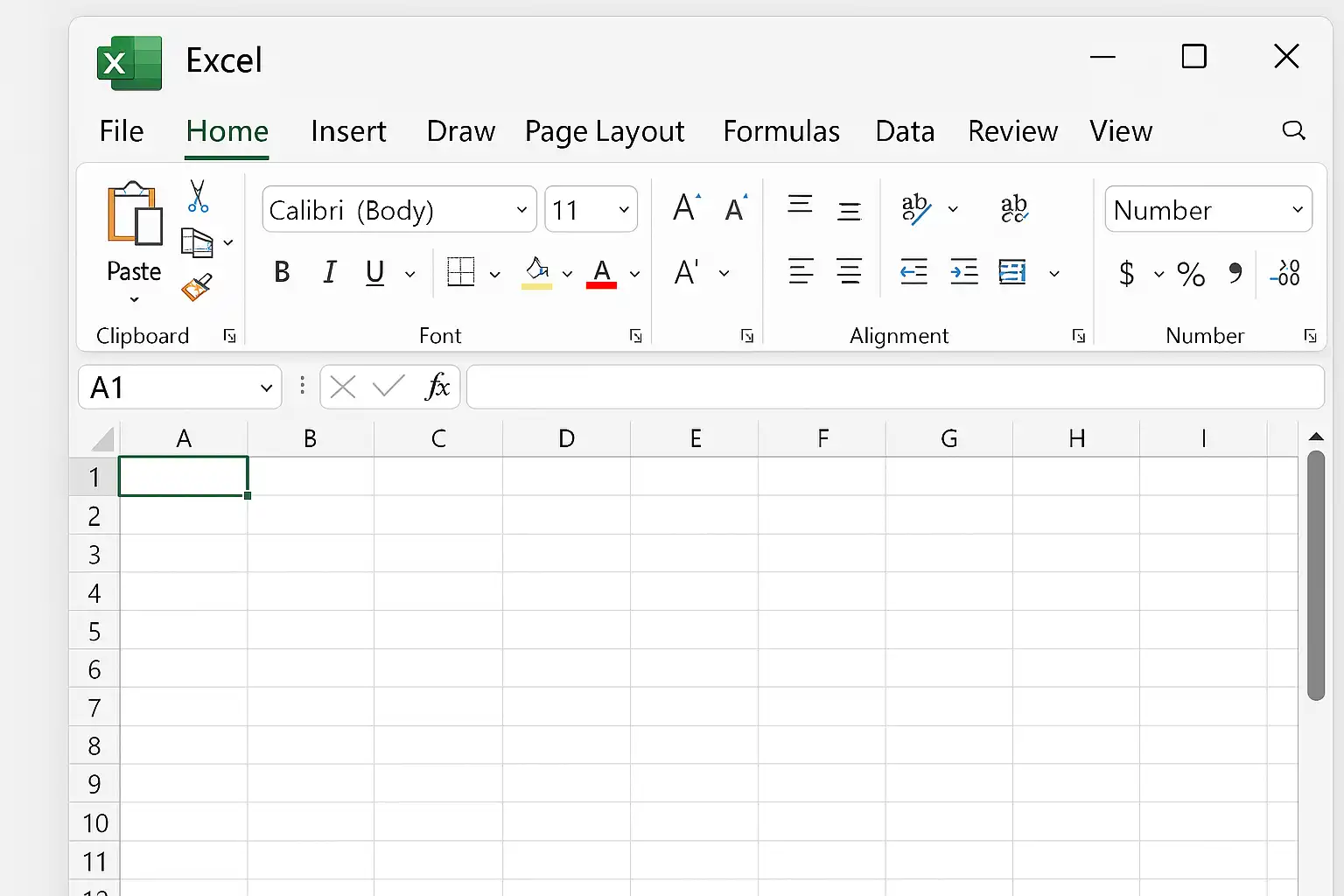Screen dimensions: 1344x896
Task: Apply the red font color swatch
Action: coord(601,273)
